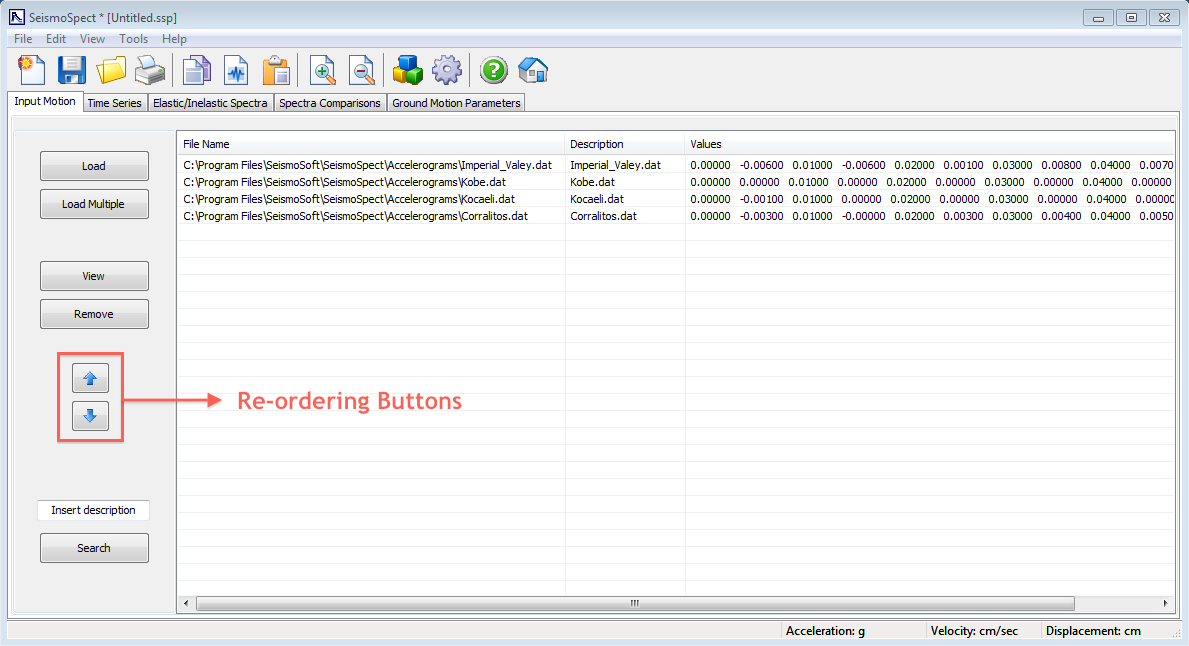The image size is (1189, 646).
Task: Switch to the Time Series tab
Action: coord(114,103)
